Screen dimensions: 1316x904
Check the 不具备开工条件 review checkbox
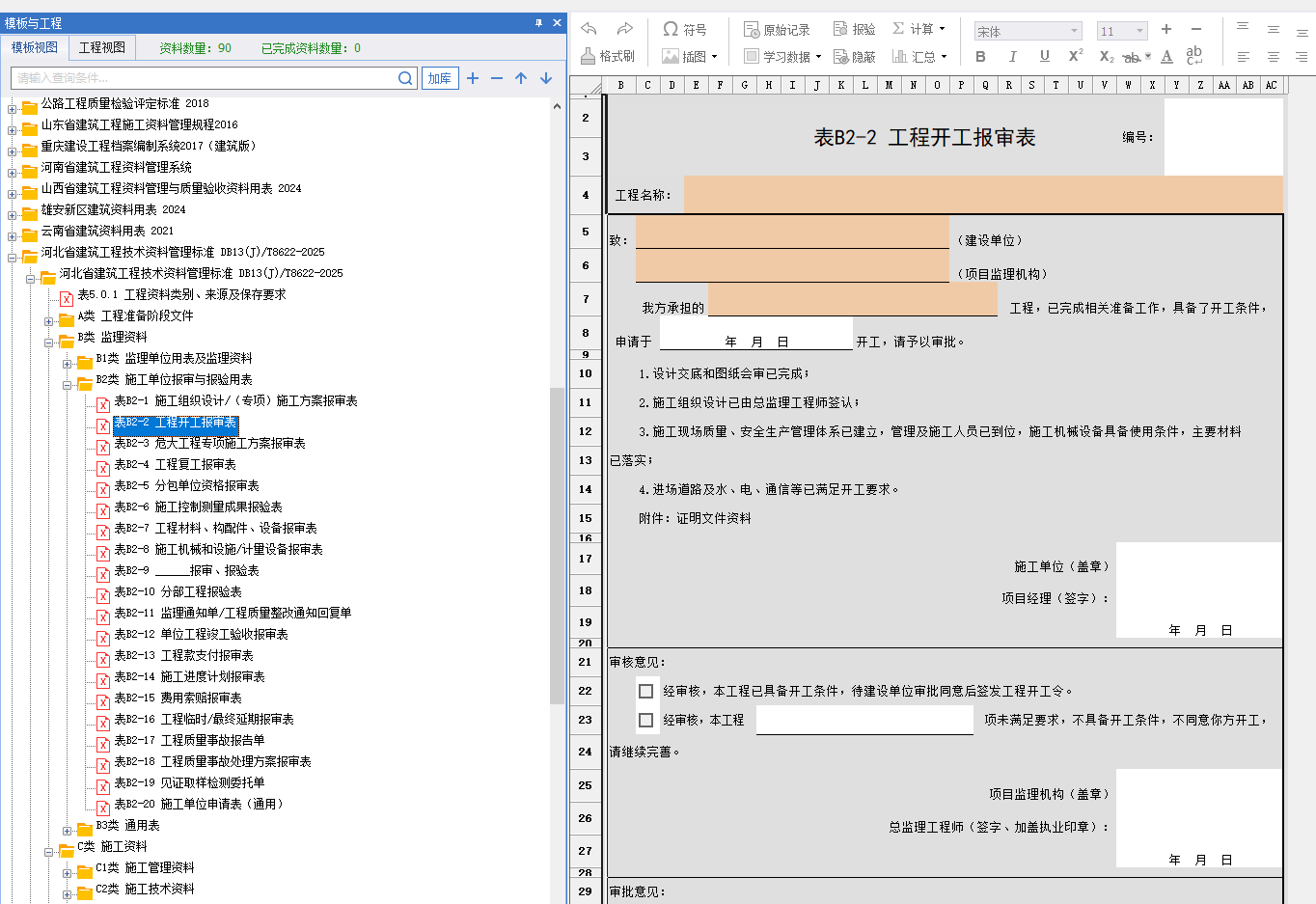(x=645, y=720)
